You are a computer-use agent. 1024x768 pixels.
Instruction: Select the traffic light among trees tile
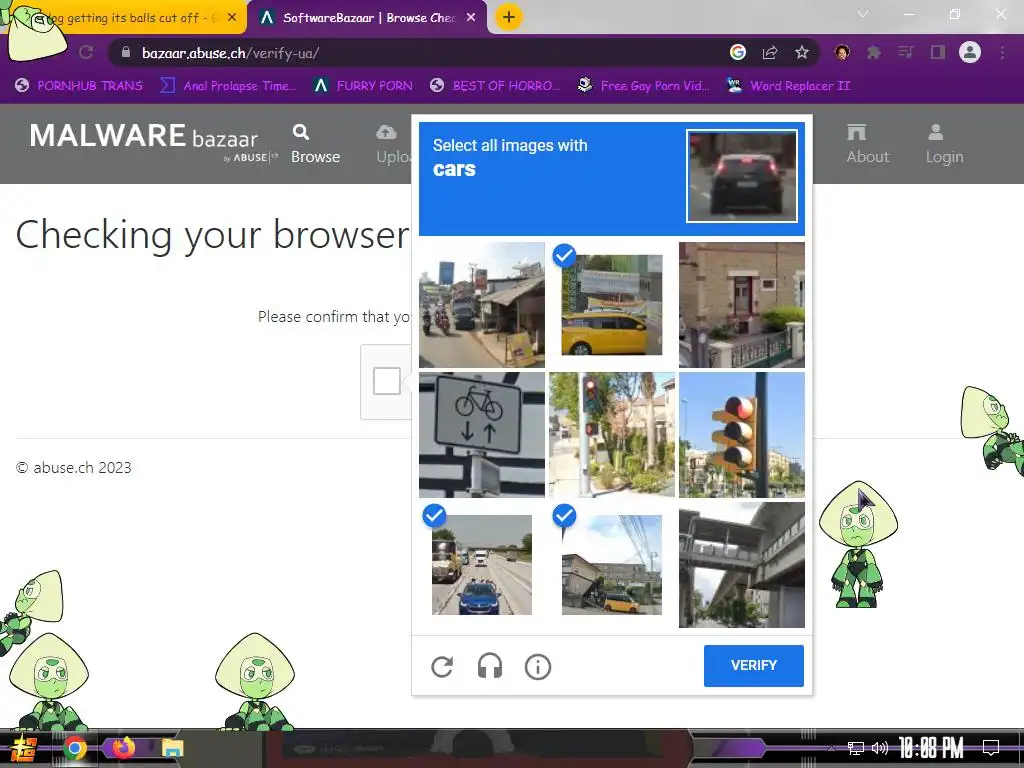pos(612,435)
